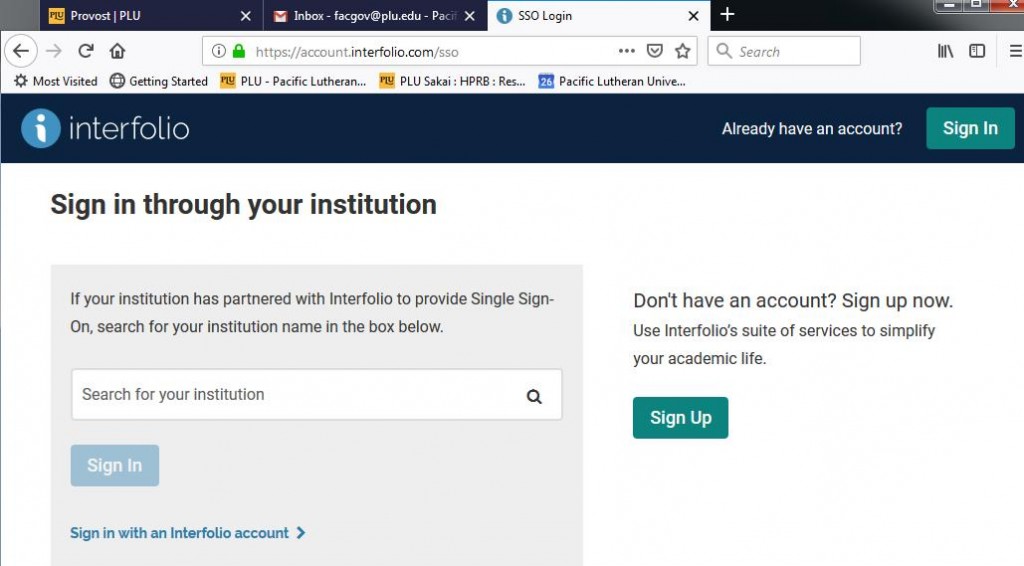Viewport: 1024px width, 566px height.
Task: Open the Library icon in toolbar
Action: pos(945,51)
